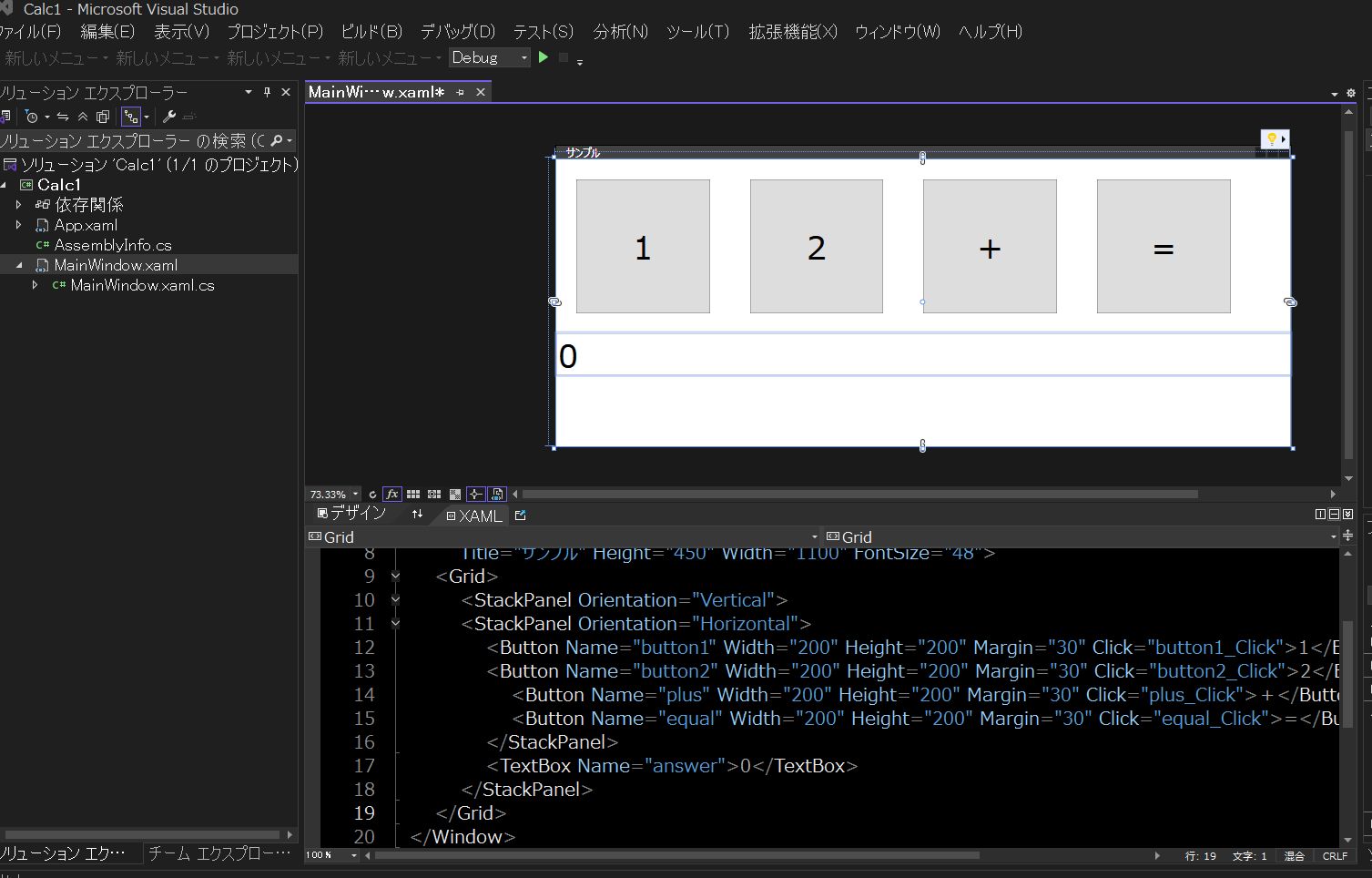
Task: Toggle the Preview Selected Items tree icon
Action: coord(131,117)
